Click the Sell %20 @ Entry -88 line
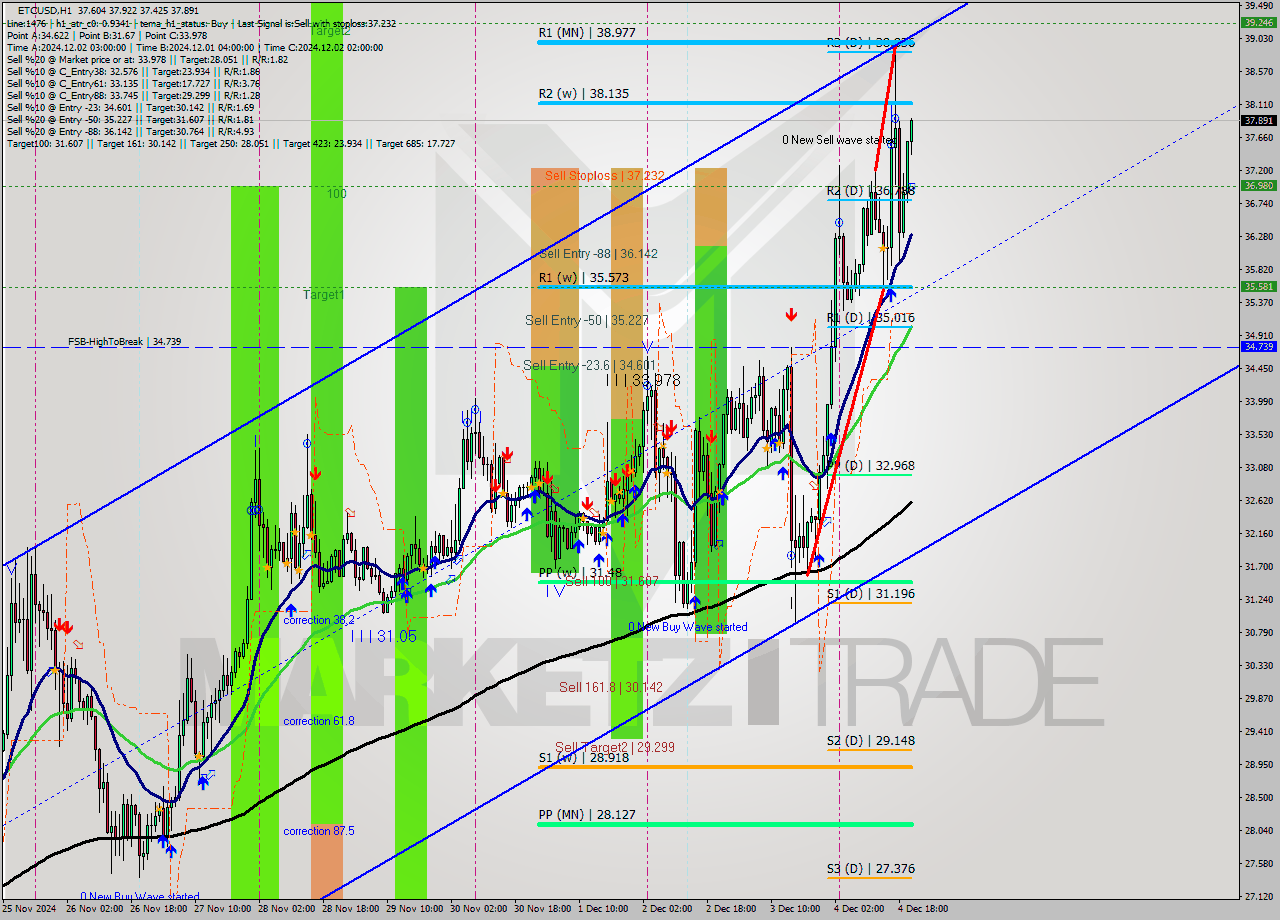This screenshot has height=920, width=1280. [x=130, y=132]
